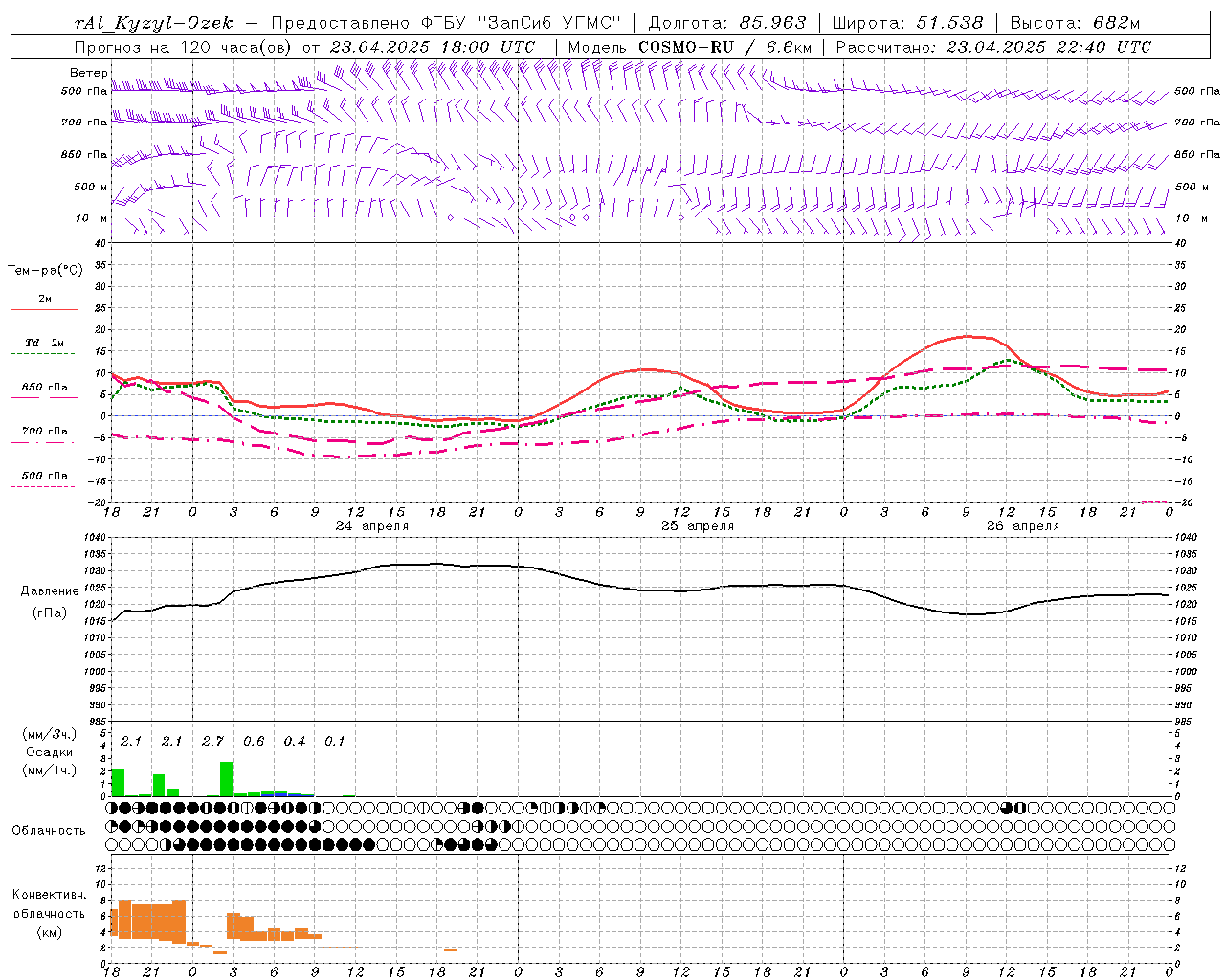Select the 0.1 precipitation amount value

point(334,741)
